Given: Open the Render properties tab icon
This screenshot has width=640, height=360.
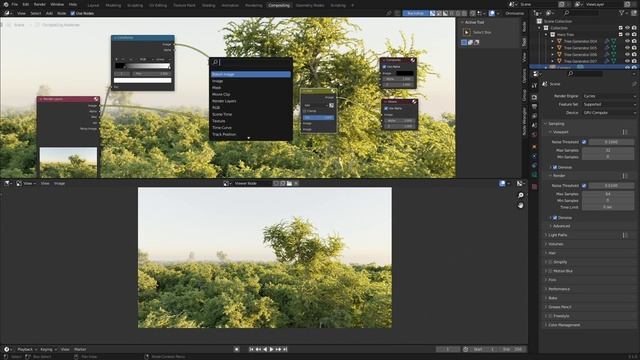Looking at the screenshot, I should tap(534, 97).
